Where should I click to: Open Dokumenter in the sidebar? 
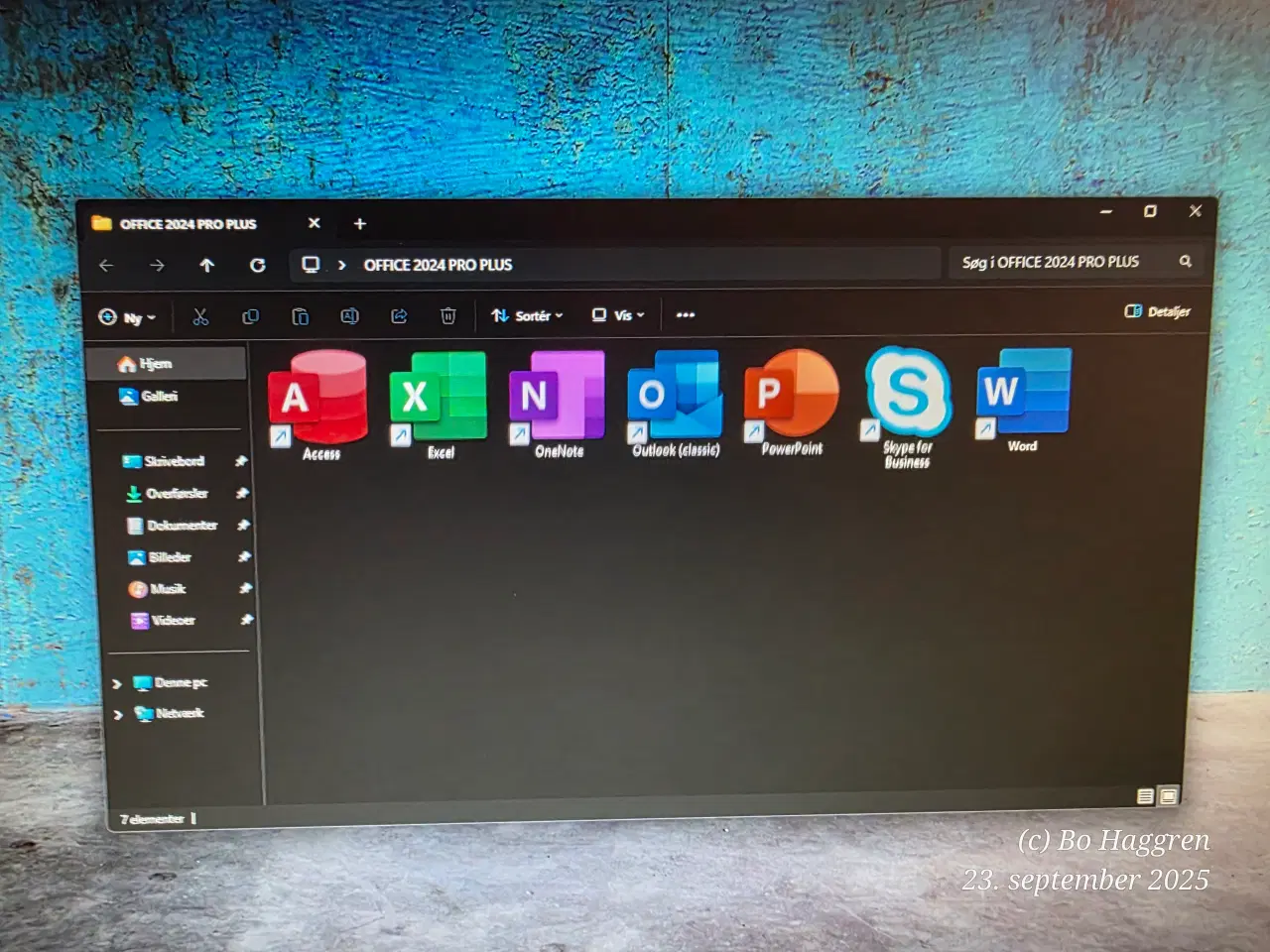(x=172, y=526)
